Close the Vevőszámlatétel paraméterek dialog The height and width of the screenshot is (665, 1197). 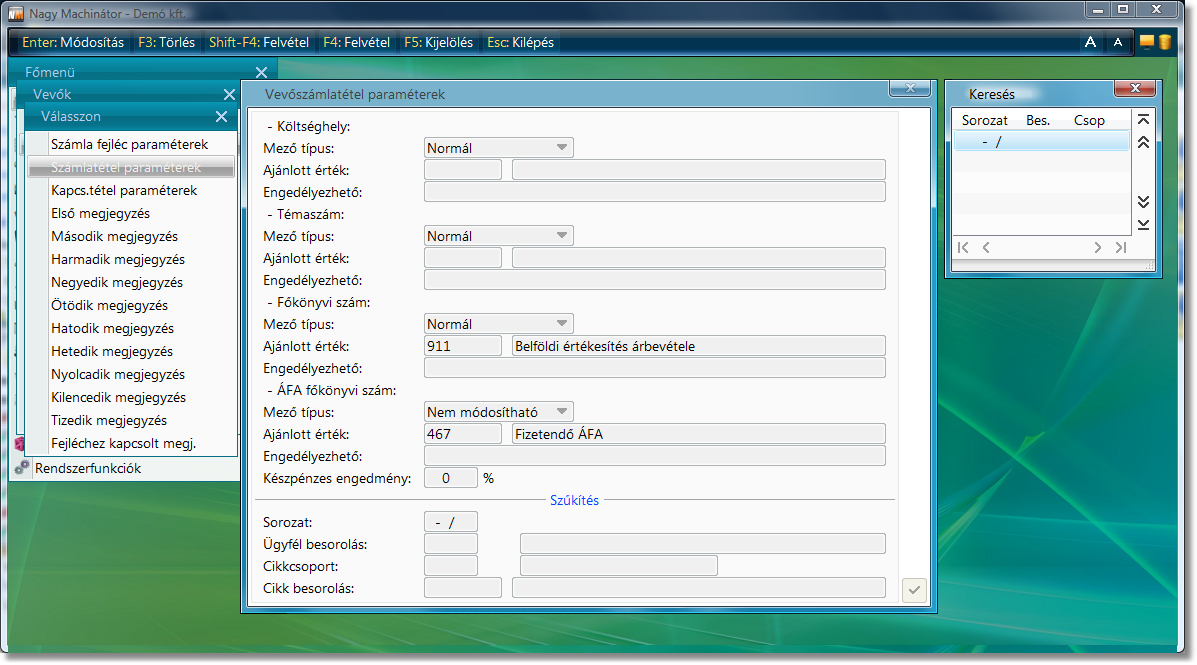tap(910, 89)
